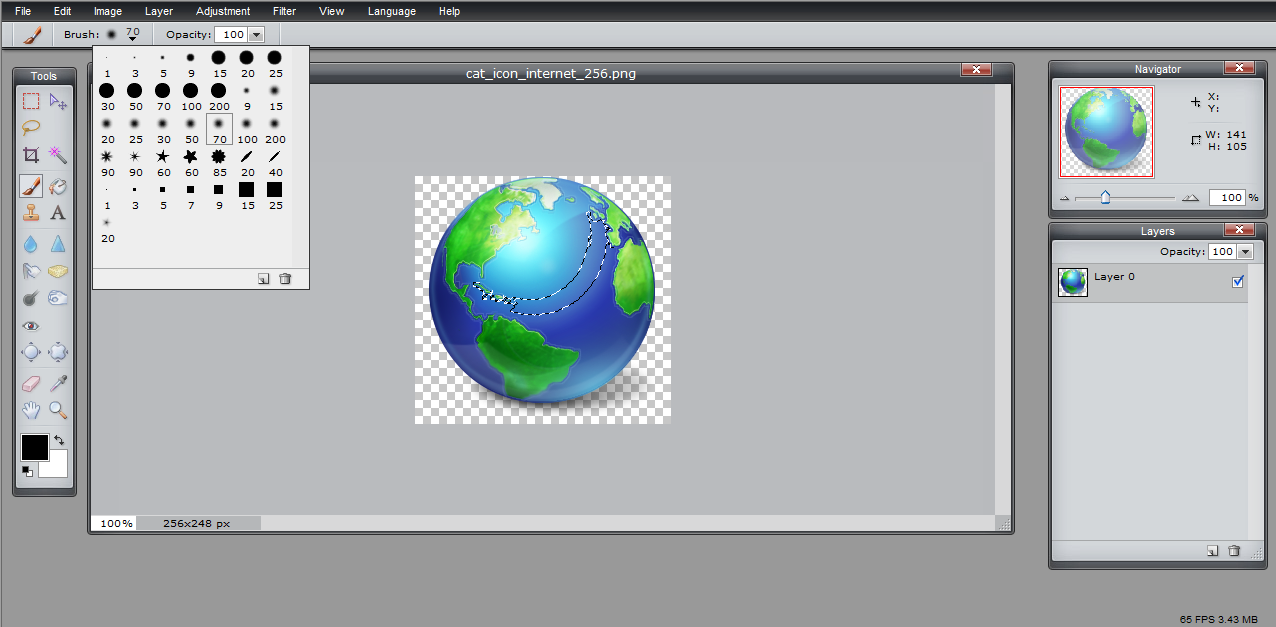1276x627 pixels.
Task: Activate the Type tool
Action: (58, 212)
